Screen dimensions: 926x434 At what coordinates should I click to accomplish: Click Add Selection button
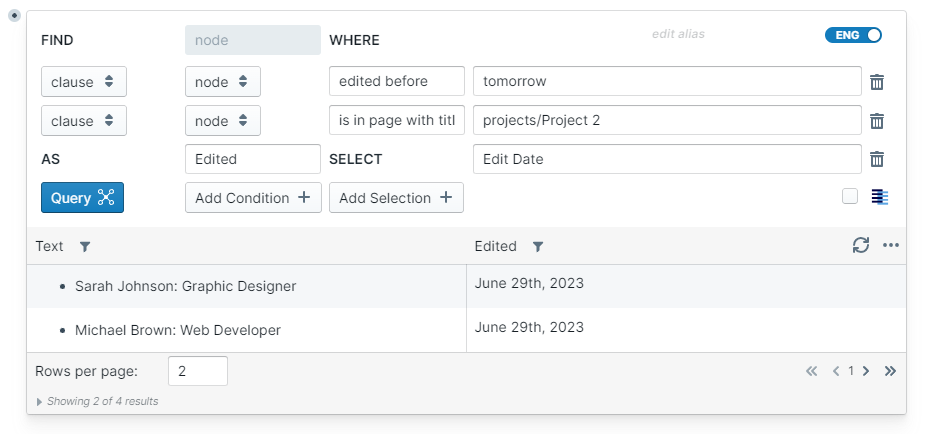(x=396, y=198)
